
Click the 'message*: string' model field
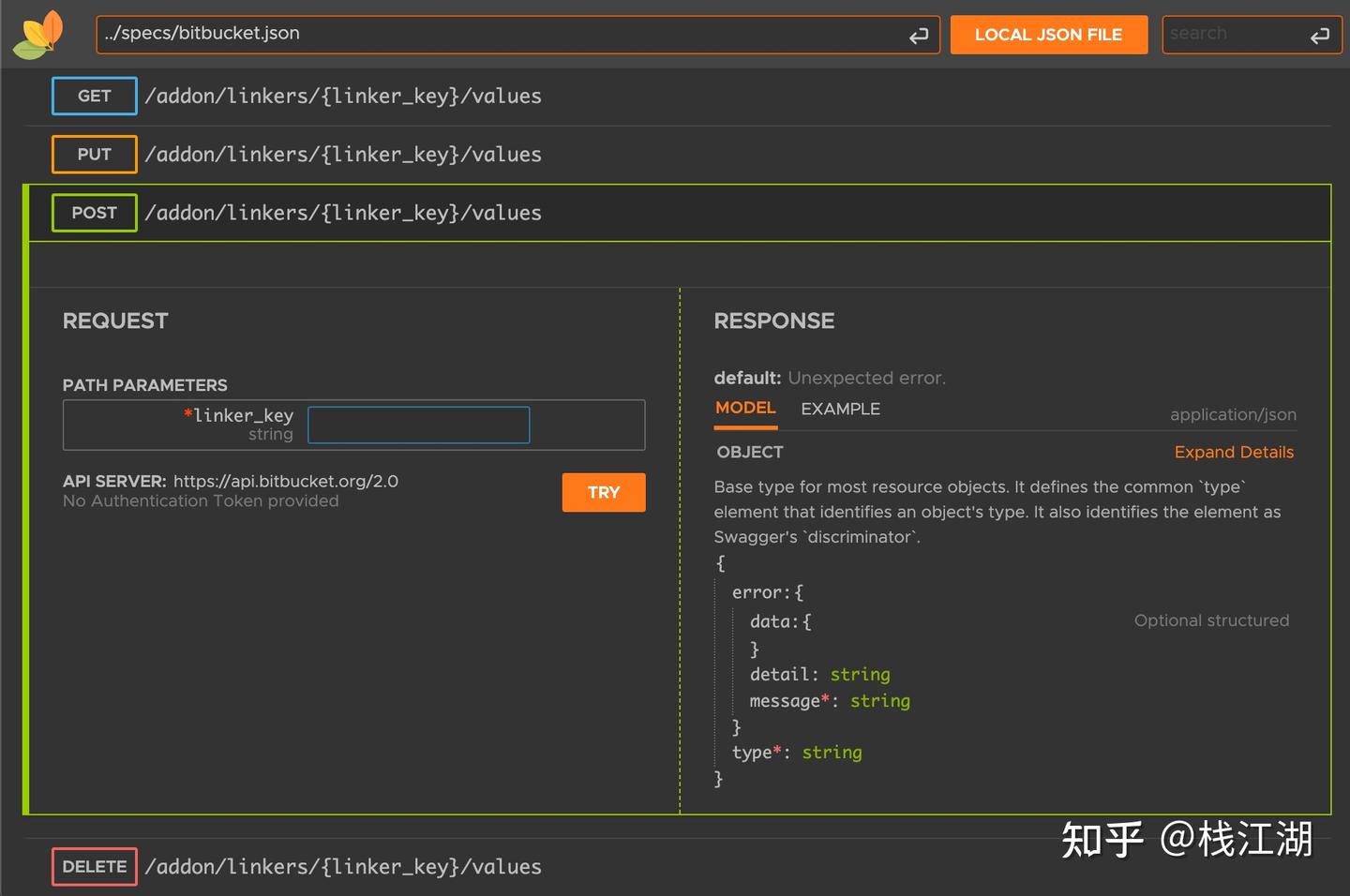pos(830,701)
